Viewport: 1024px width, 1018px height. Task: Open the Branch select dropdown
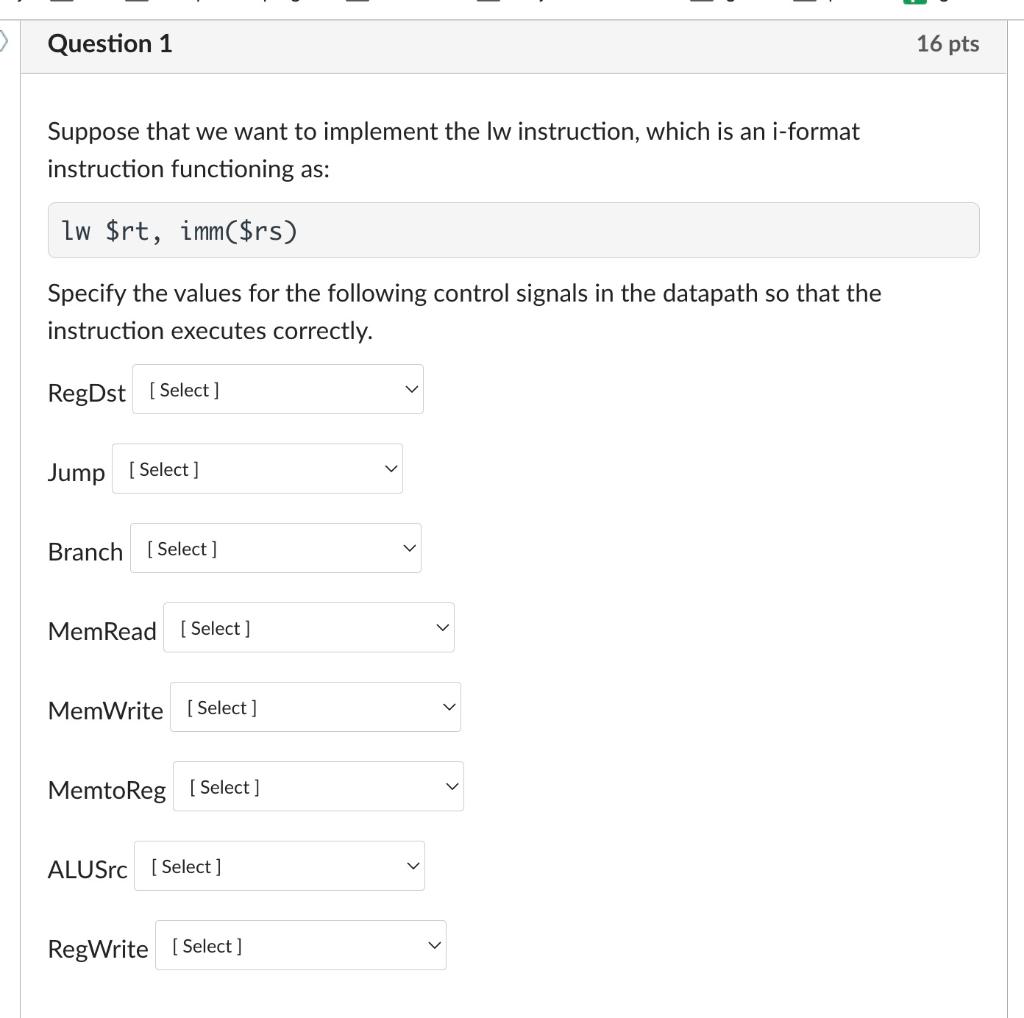[276, 548]
